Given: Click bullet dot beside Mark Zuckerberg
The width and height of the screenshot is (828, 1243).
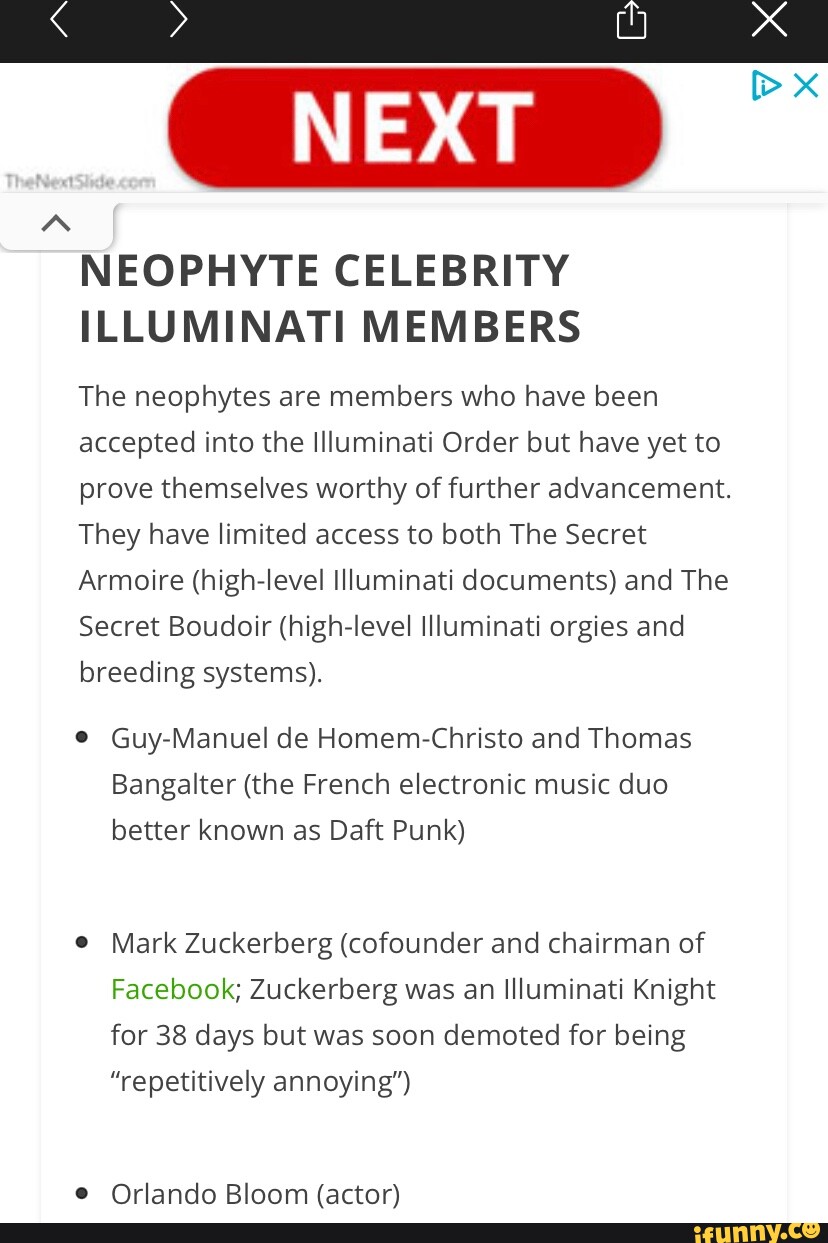Looking at the screenshot, I should tap(84, 943).
